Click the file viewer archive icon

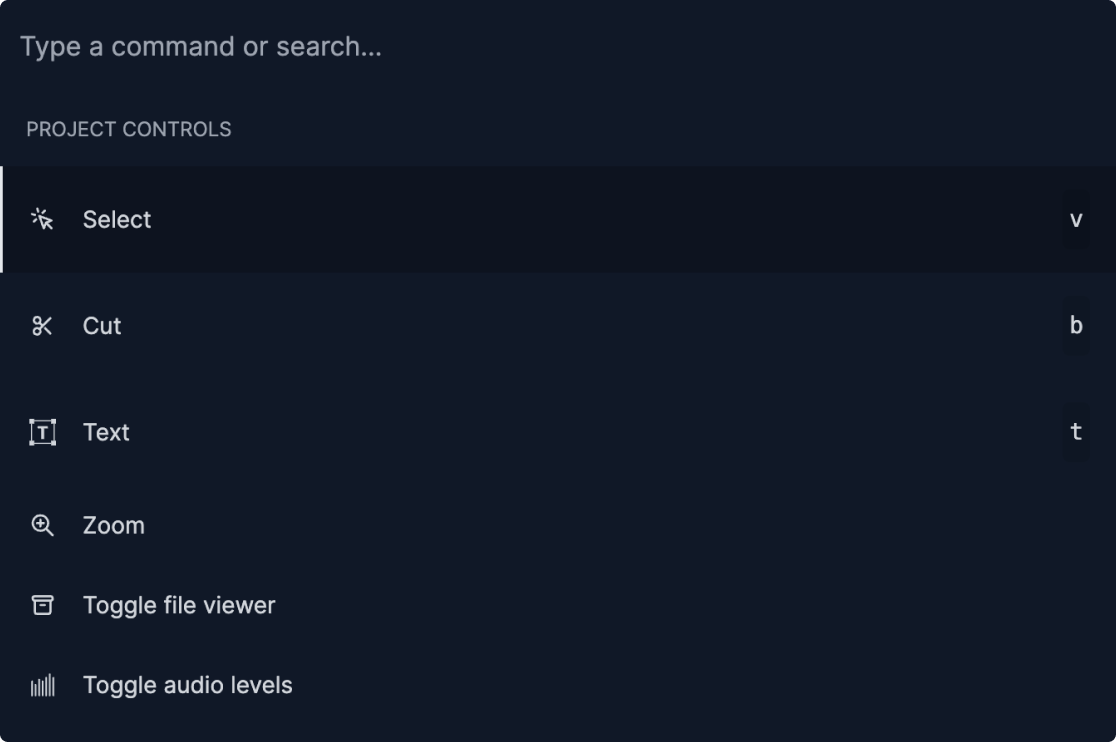pyautogui.click(x=42, y=605)
